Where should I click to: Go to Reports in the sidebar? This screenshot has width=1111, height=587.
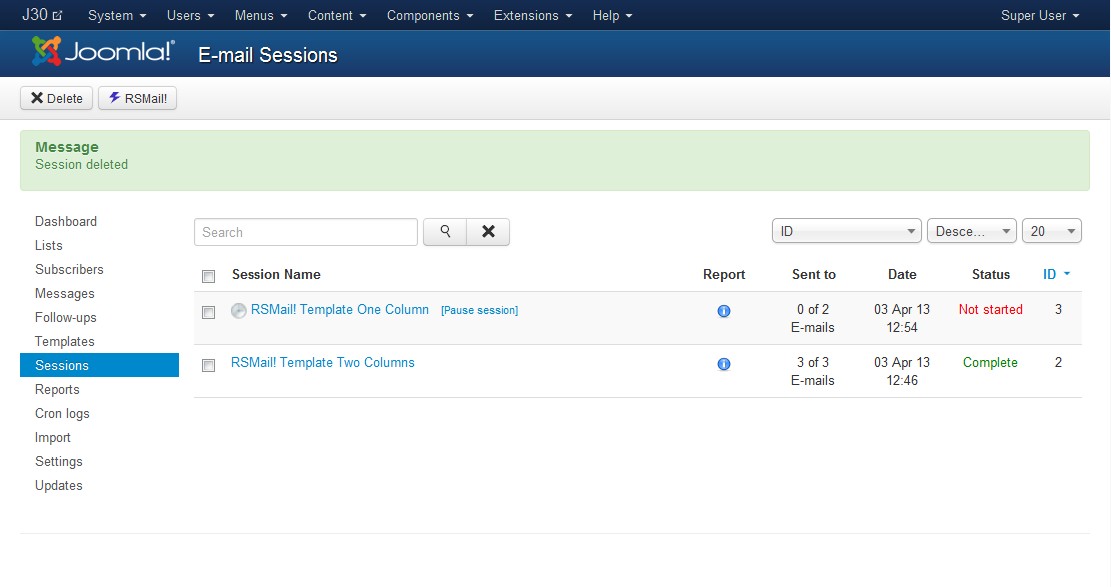[57, 389]
